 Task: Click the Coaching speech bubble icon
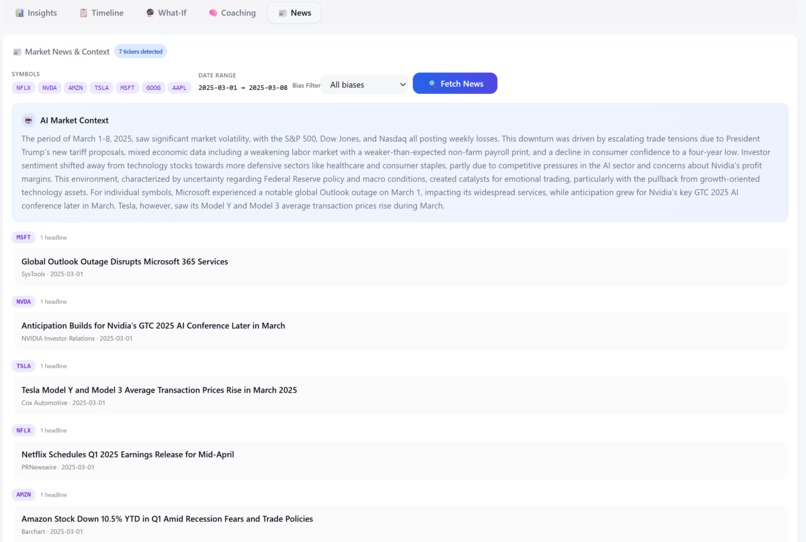[x=213, y=13]
